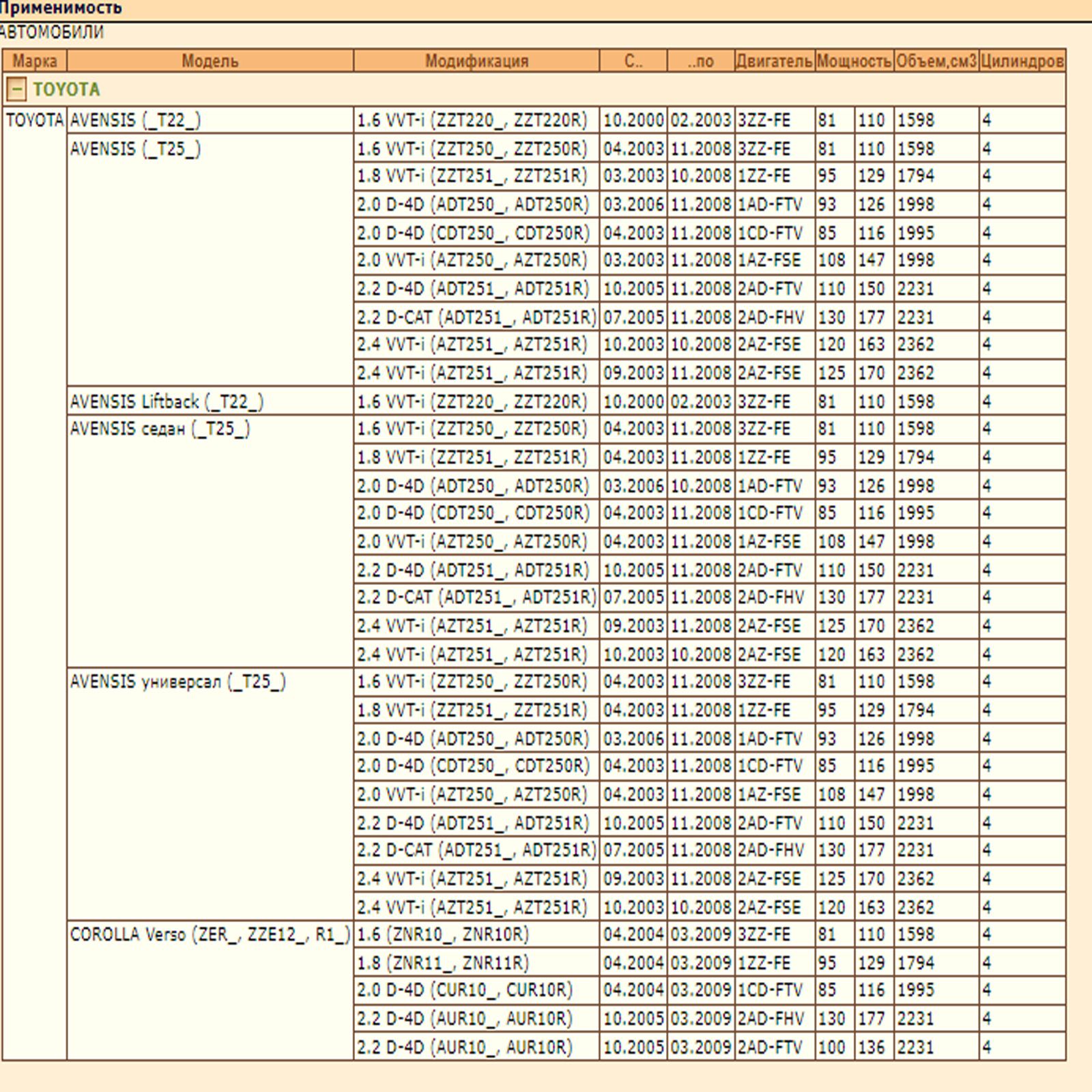
Task: Select the AVENSIS (_T22_) model cell
Action: (135, 120)
